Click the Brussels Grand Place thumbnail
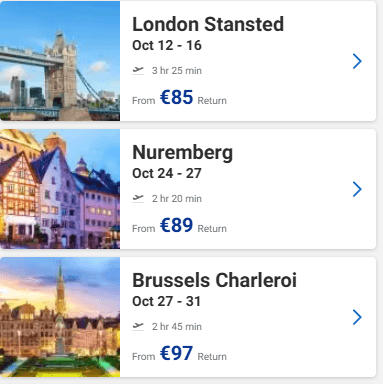Image resolution: width=383 pixels, height=384 pixels. pyautogui.click(x=60, y=317)
